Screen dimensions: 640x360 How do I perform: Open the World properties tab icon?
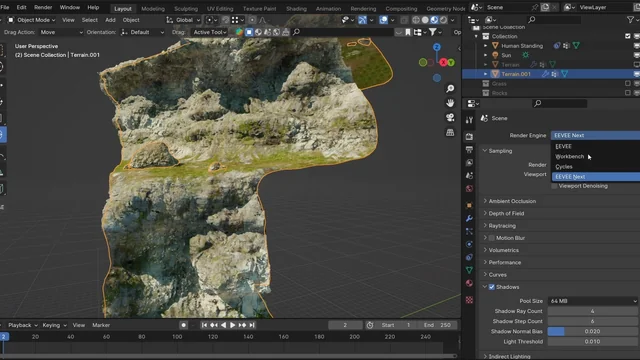(469, 189)
